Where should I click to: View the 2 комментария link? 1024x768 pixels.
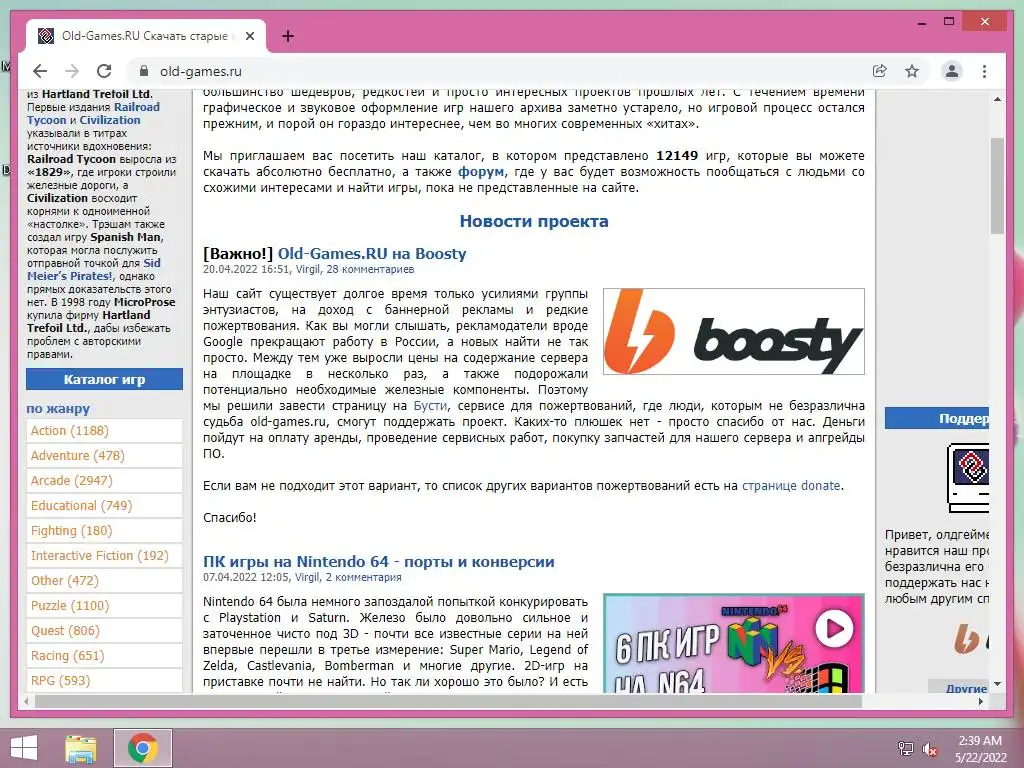[363, 577]
